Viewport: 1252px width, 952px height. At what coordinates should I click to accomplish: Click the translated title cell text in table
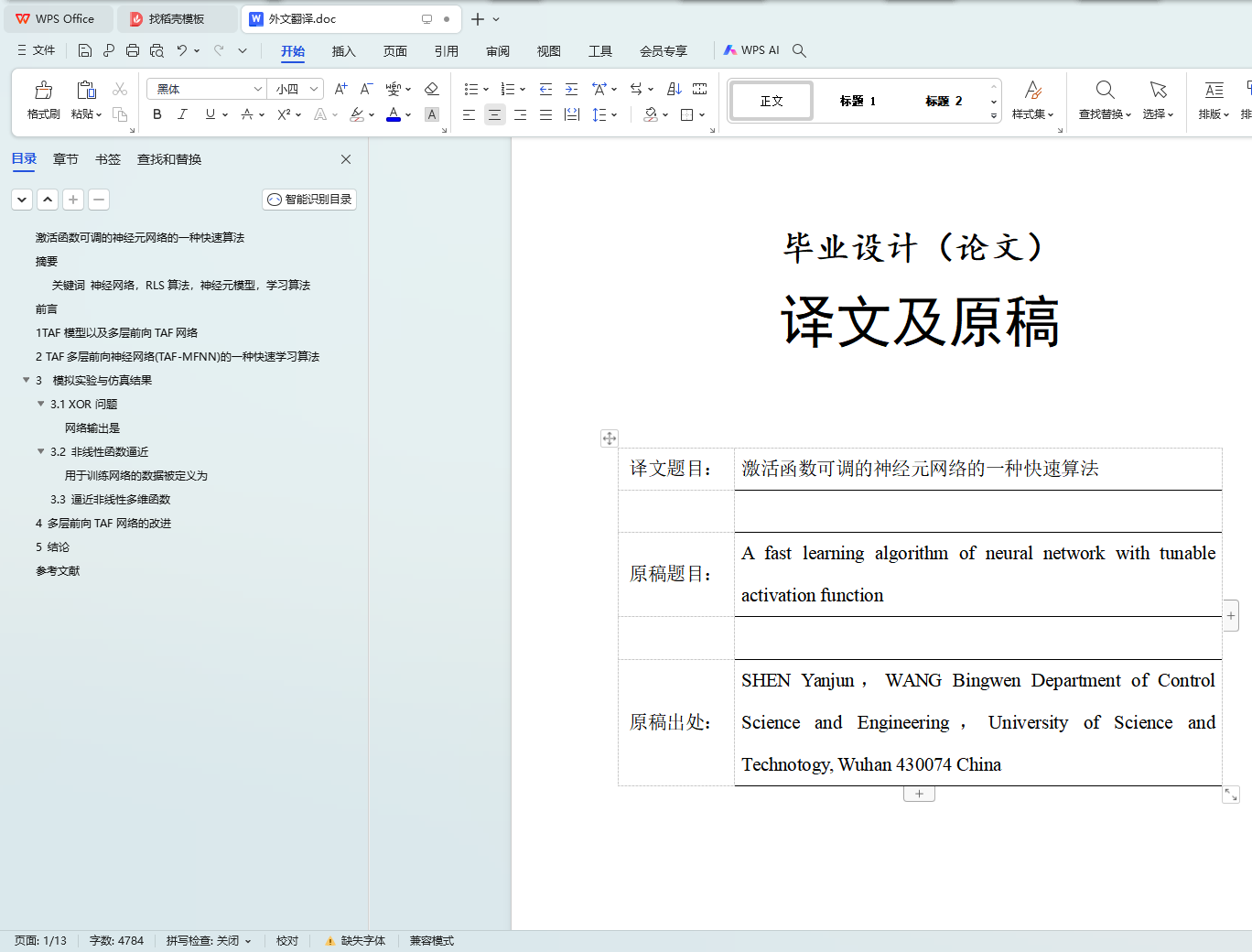tap(920, 469)
